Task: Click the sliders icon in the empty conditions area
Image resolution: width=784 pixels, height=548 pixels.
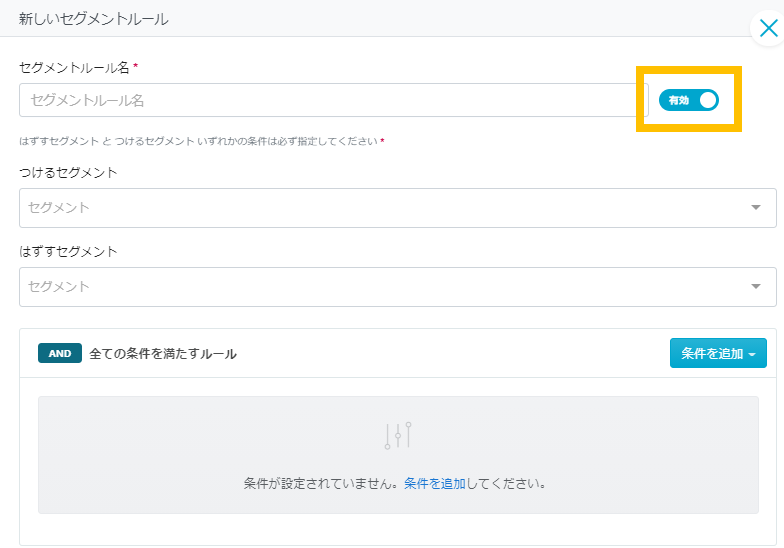Action: pos(398,436)
